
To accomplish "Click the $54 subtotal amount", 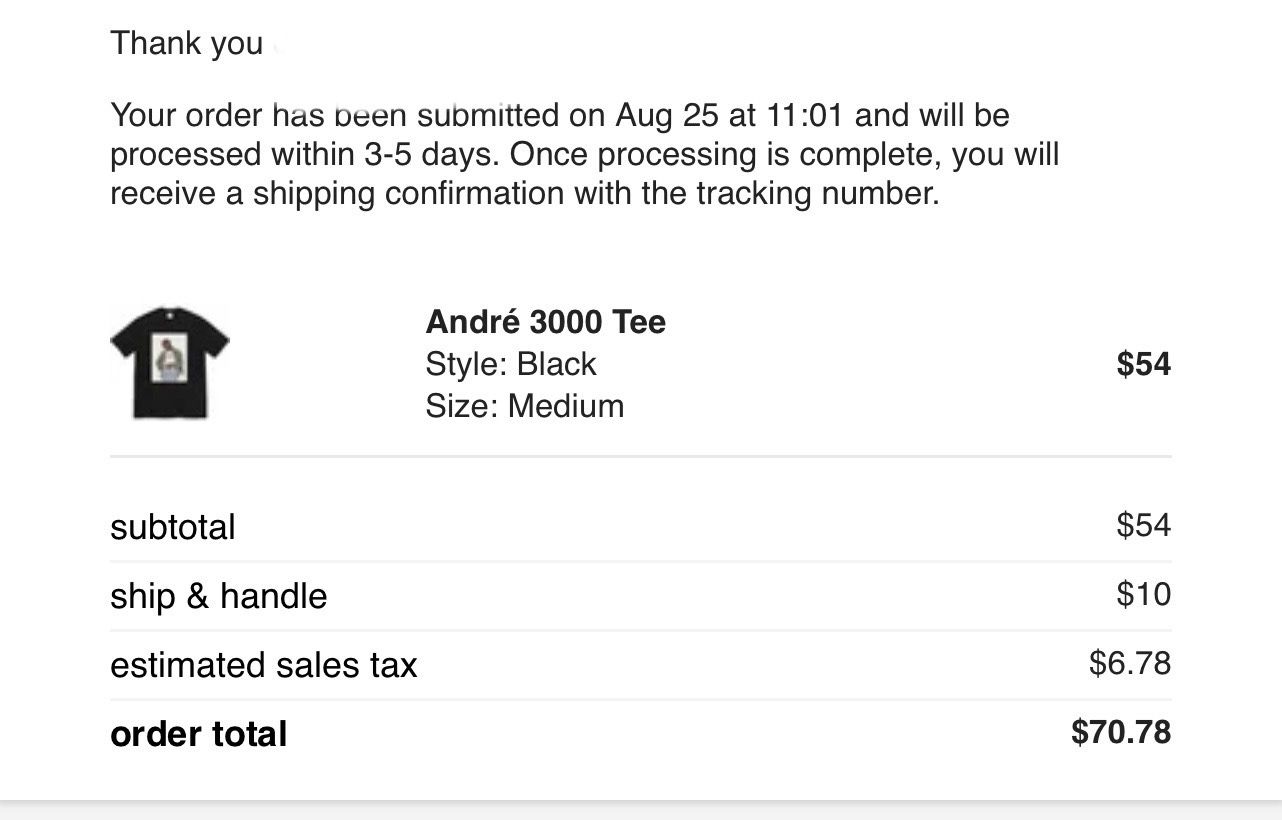I will point(1143,525).
